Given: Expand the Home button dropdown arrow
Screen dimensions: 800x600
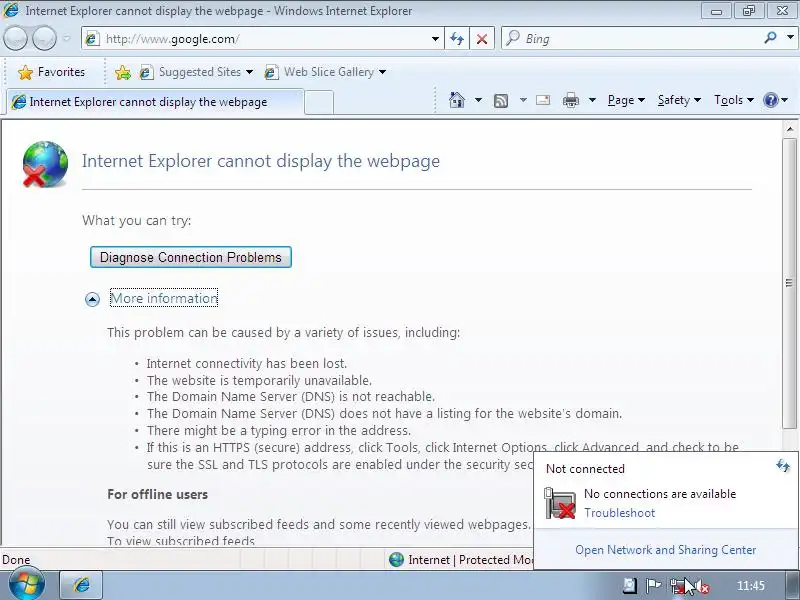Looking at the screenshot, I should click(x=478, y=100).
